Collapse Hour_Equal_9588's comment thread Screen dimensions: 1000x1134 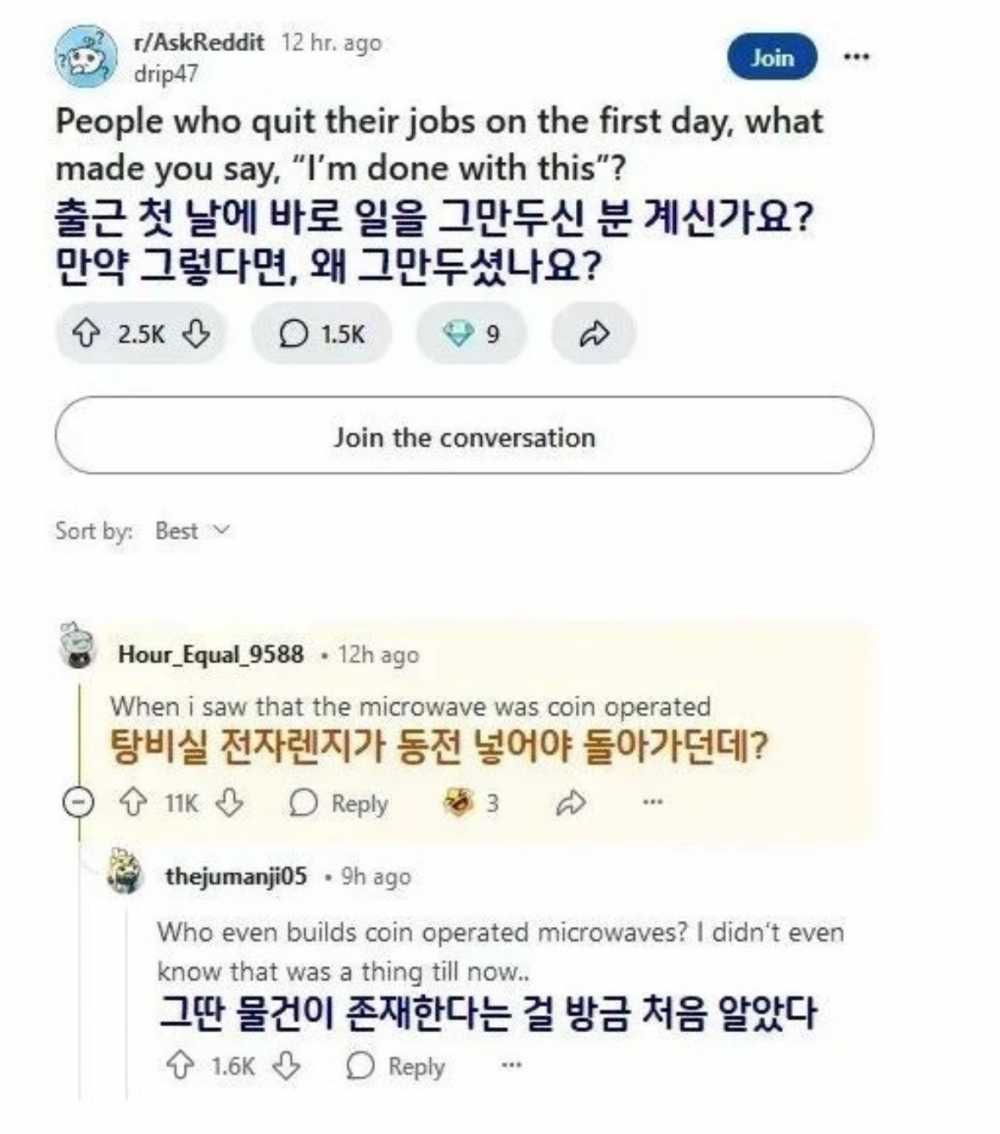point(77,803)
